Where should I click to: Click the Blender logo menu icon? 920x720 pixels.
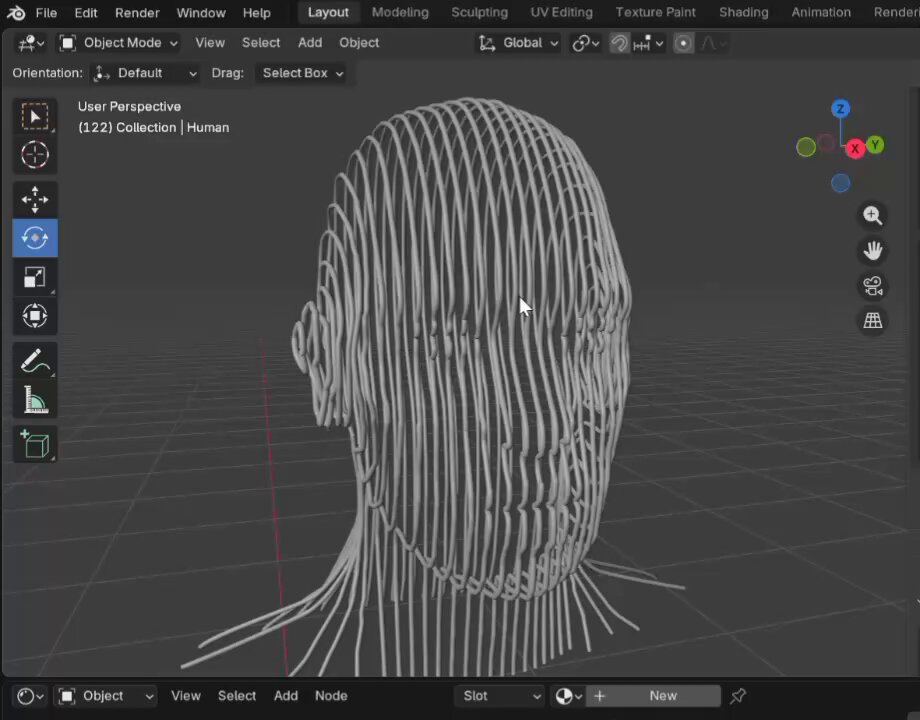16,12
